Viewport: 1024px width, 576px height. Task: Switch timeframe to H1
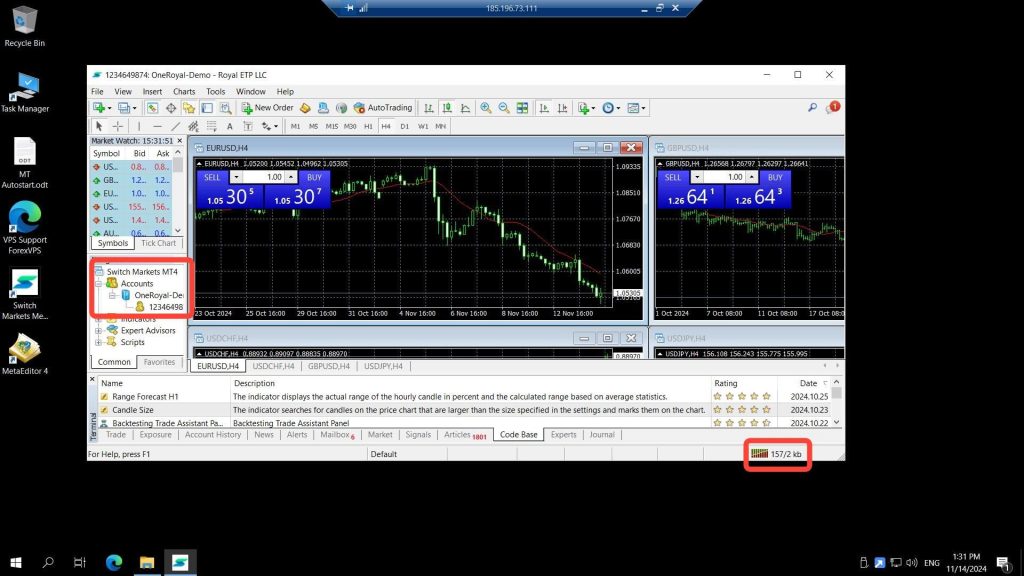tap(368, 126)
